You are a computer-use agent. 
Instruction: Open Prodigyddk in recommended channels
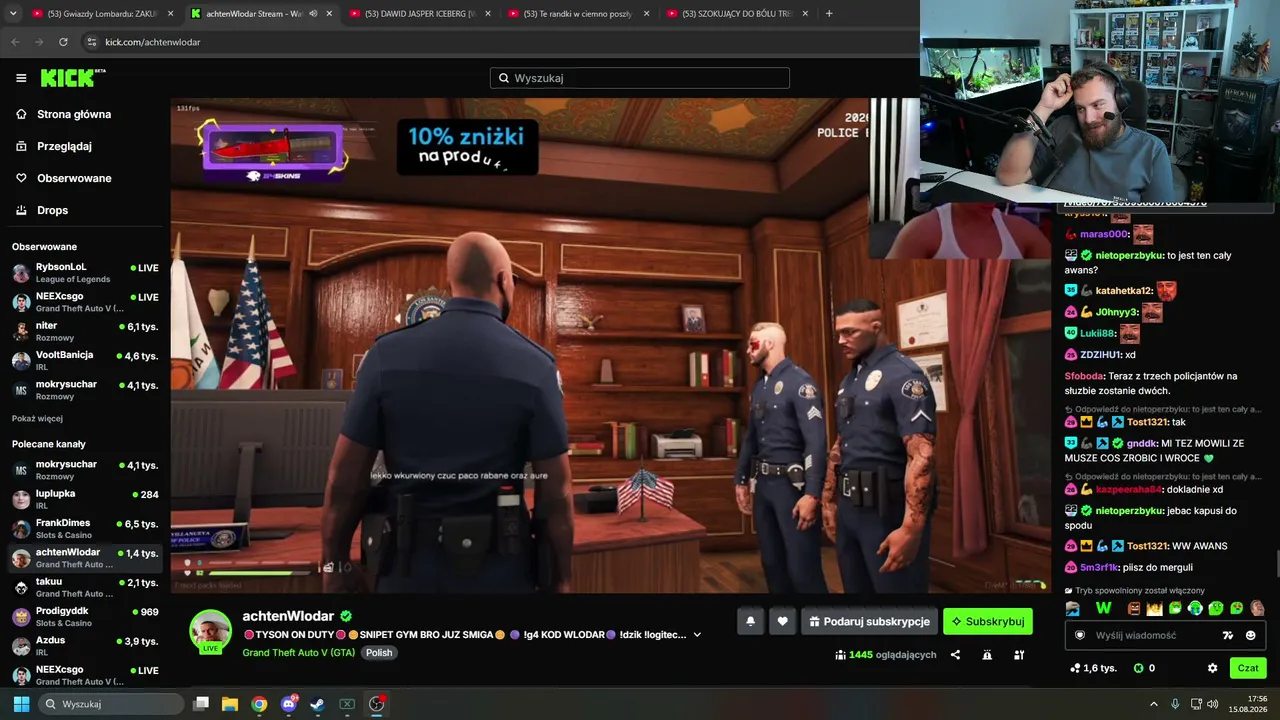click(x=85, y=616)
